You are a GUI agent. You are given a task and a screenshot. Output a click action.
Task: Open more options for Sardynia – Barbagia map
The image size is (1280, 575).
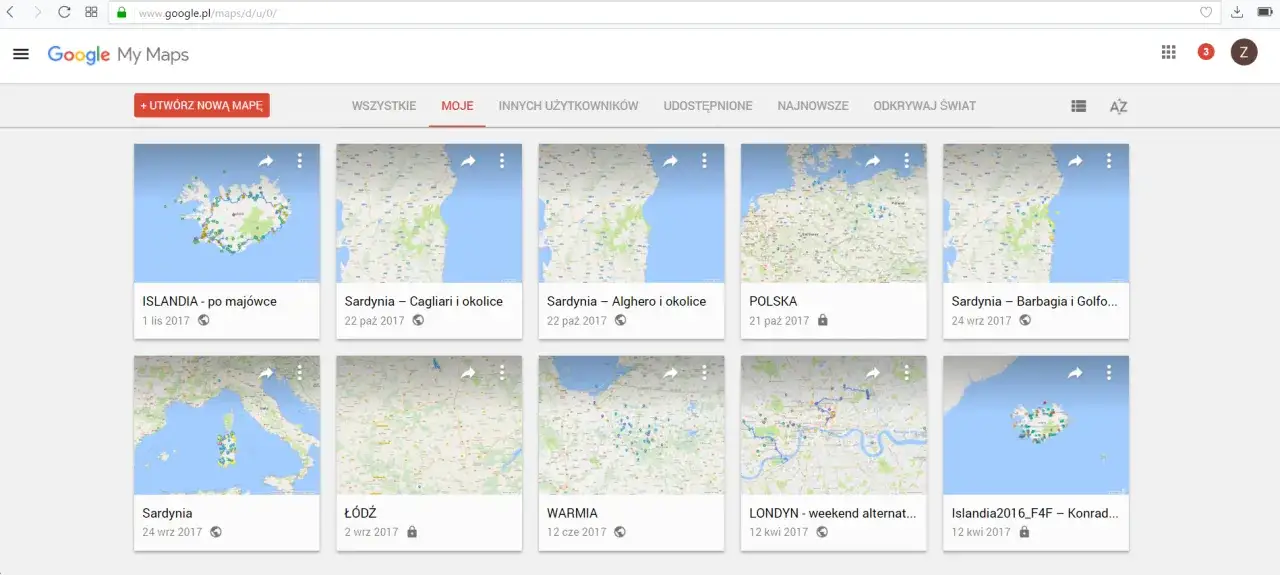tap(1109, 161)
